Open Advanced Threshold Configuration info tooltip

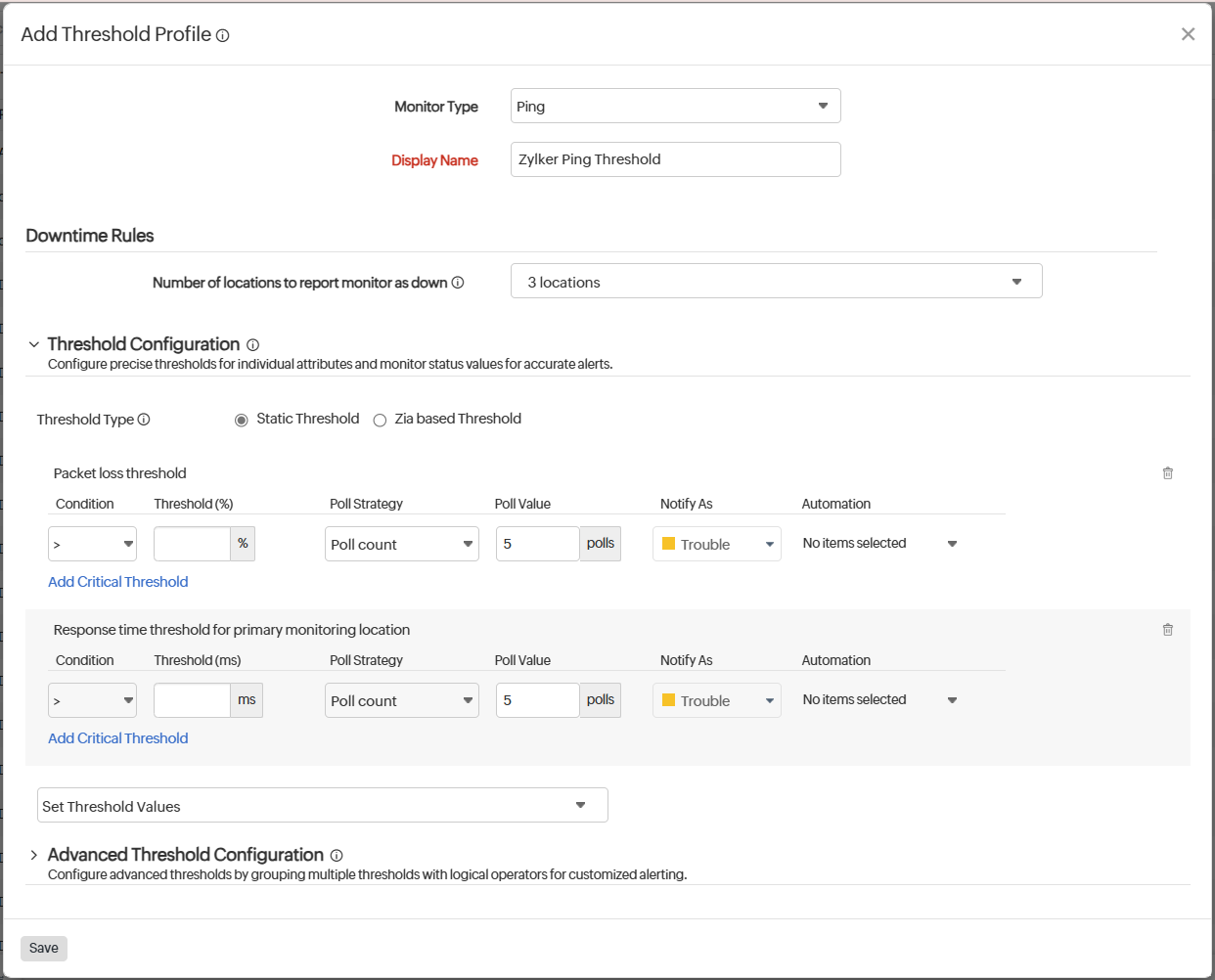coord(337,855)
